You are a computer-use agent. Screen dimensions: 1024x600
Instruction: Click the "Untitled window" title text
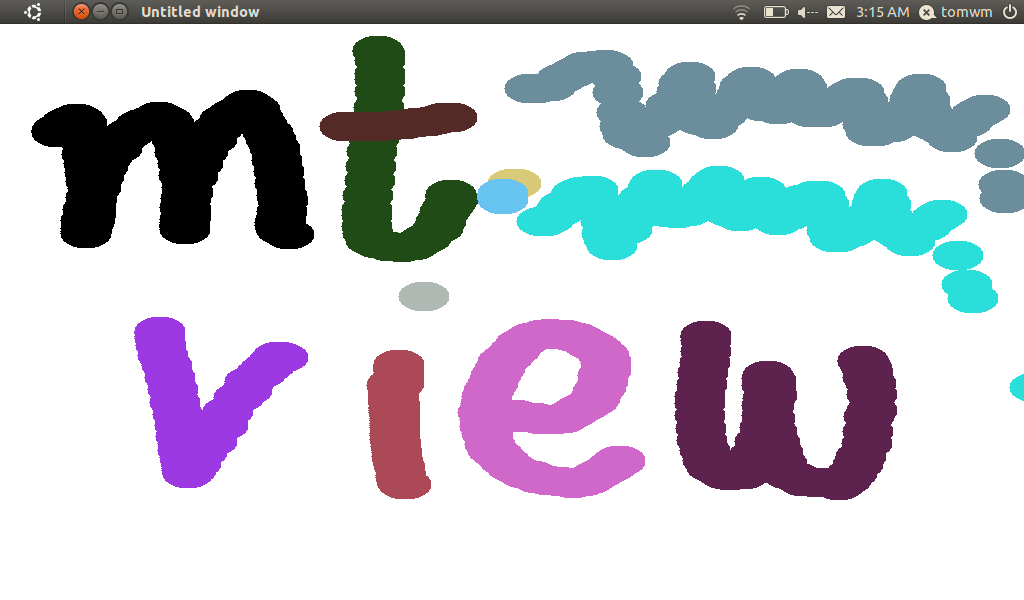click(200, 12)
